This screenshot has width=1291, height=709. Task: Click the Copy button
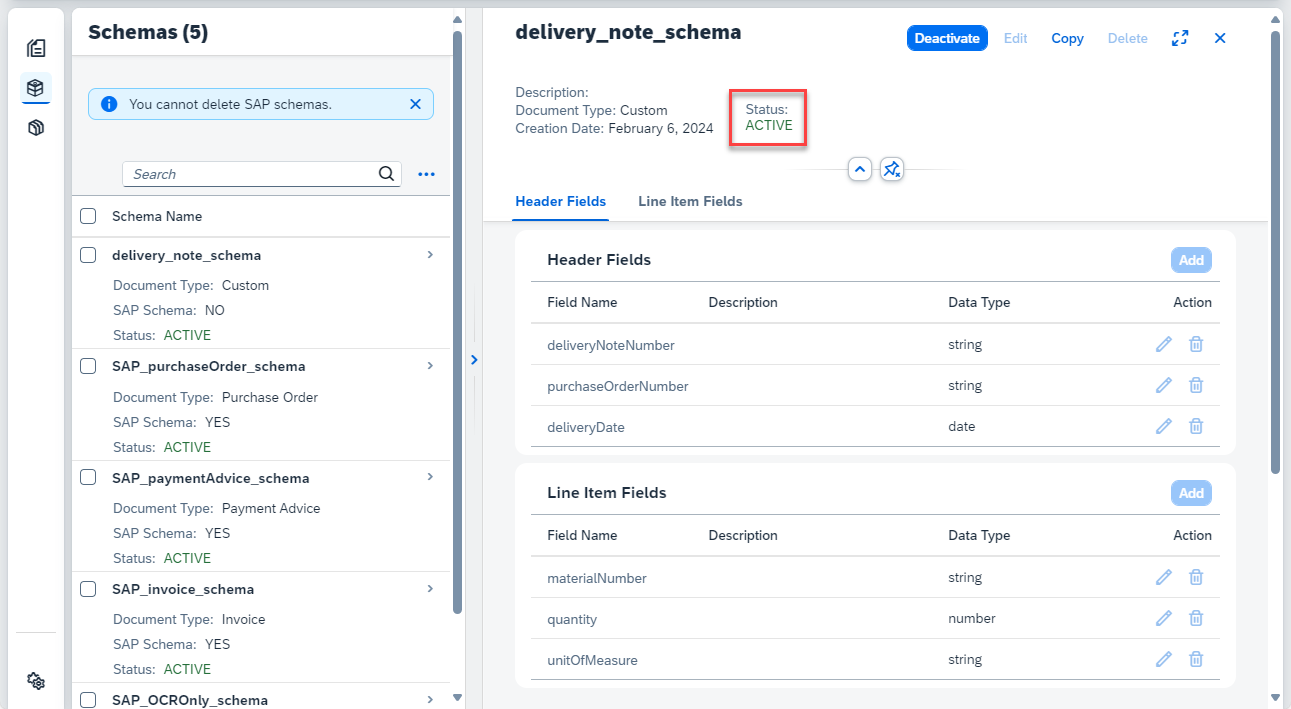click(1067, 38)
